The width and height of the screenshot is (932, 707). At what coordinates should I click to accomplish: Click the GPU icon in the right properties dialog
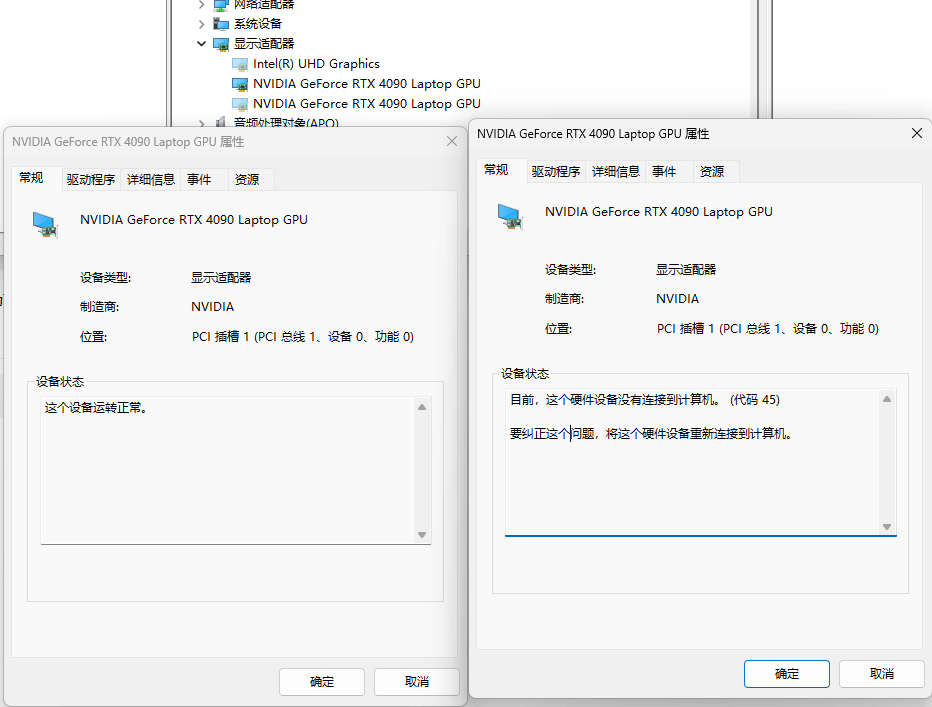click(x=511, y=215)
